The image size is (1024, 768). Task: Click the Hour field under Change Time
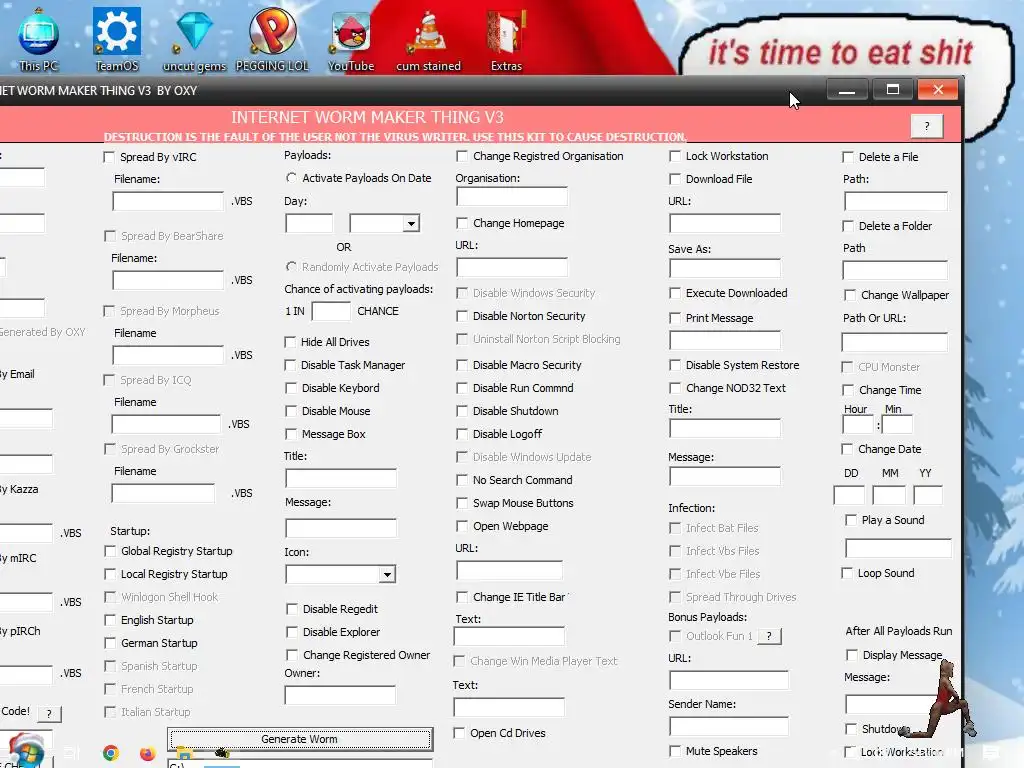[x=858, y=425]
